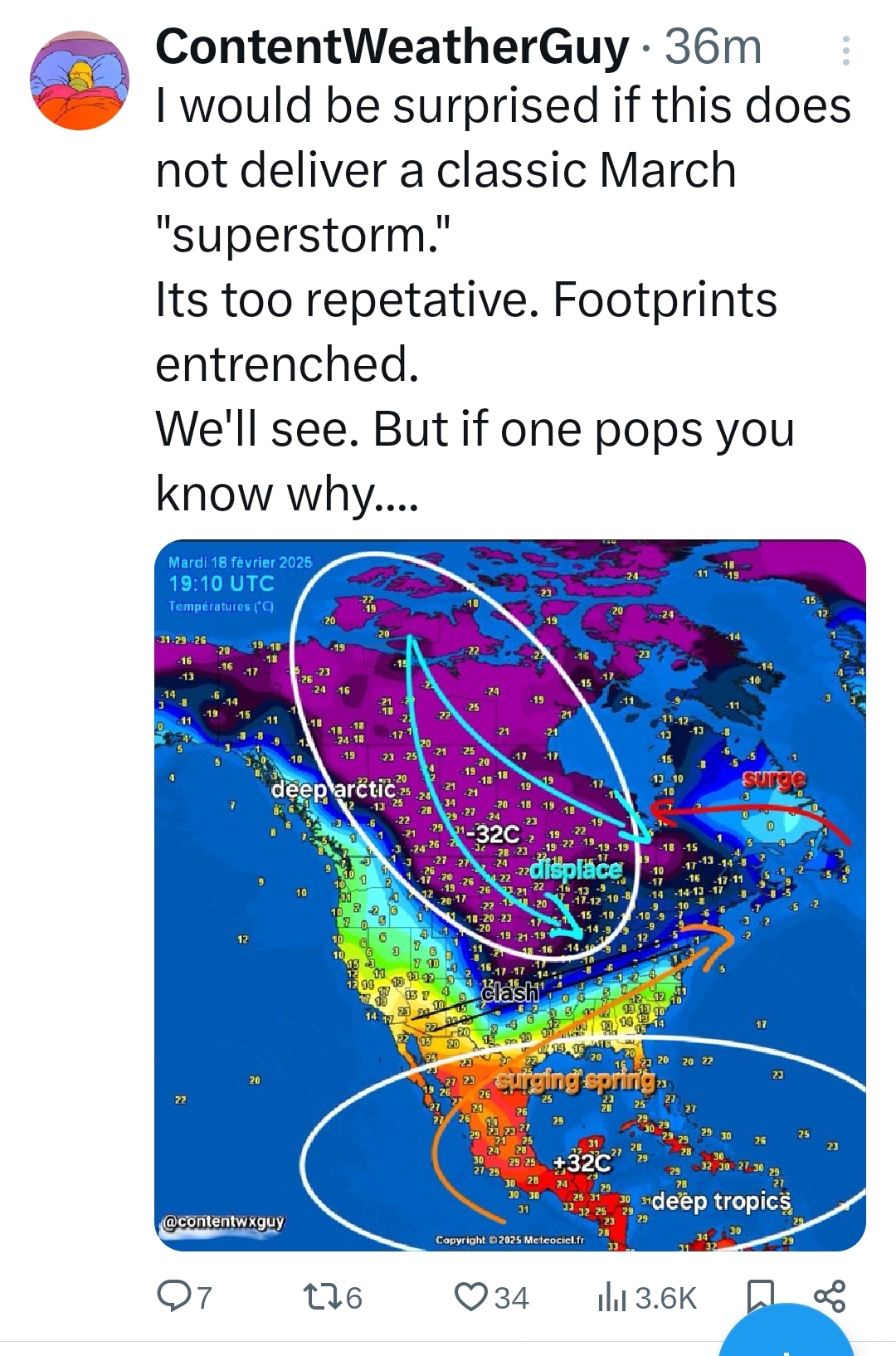Share the tweet via the share icon
The image size is (896, 1356).
(830, 1296)
